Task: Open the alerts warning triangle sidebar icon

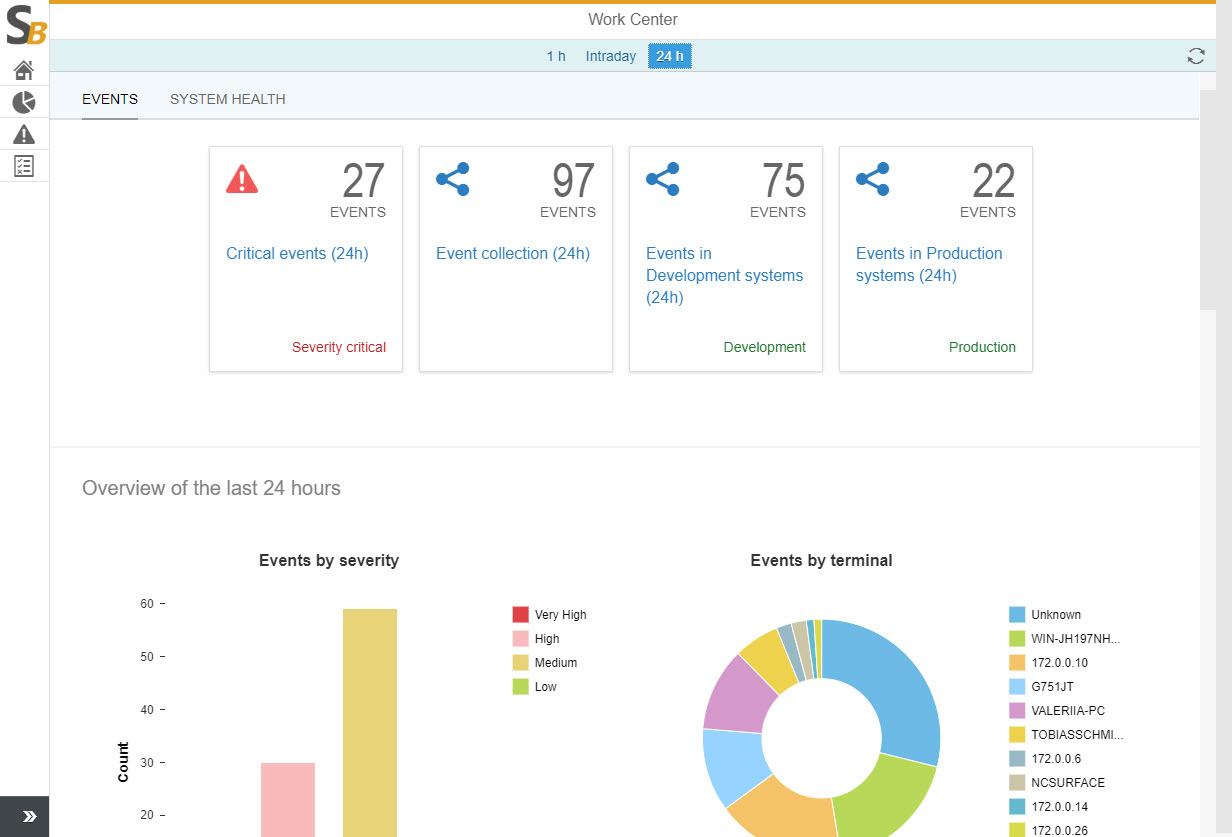Action: (24, 134)
